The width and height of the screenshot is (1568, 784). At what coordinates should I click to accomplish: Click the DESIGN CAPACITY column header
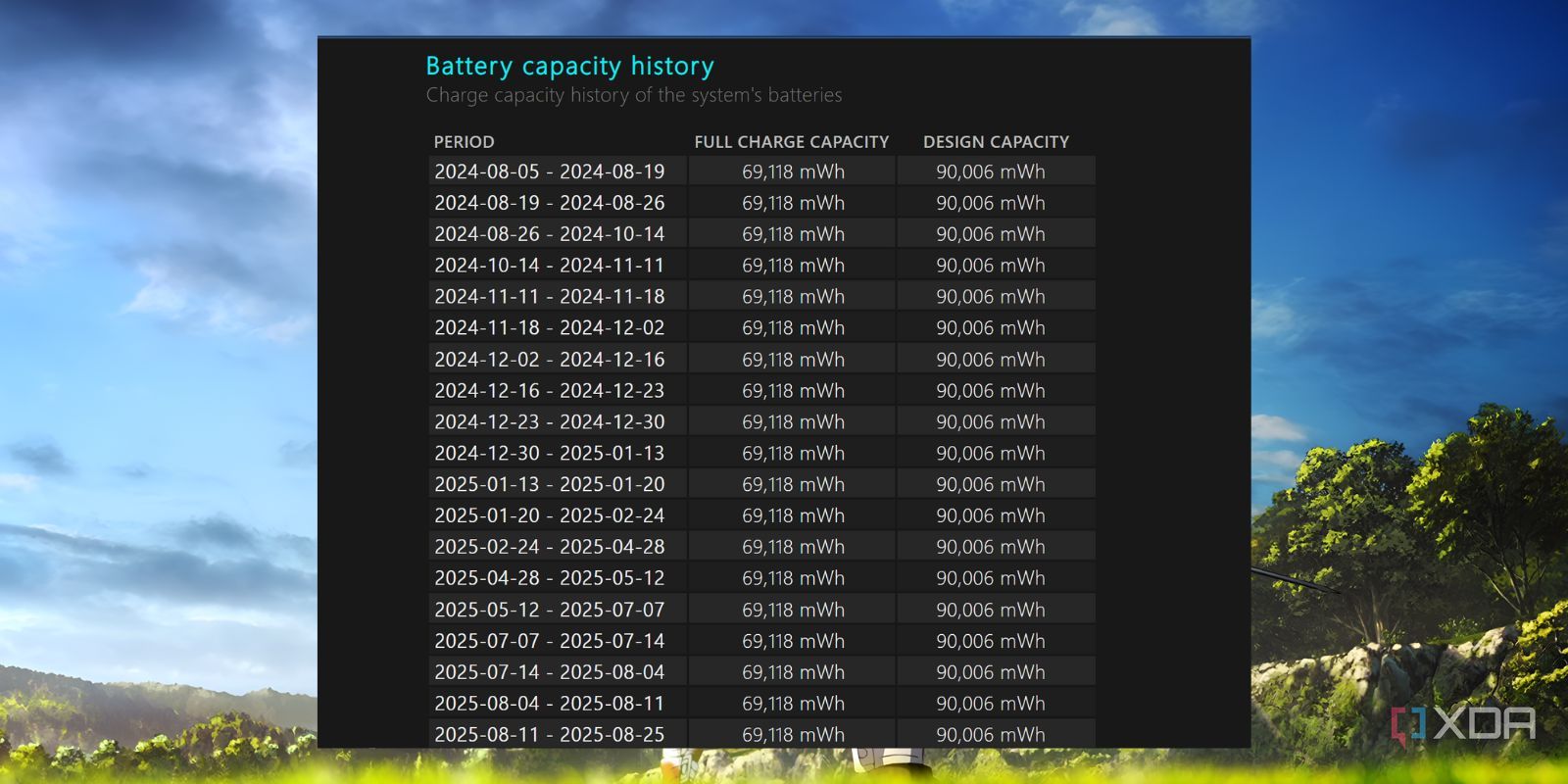(x=996, y=142)
